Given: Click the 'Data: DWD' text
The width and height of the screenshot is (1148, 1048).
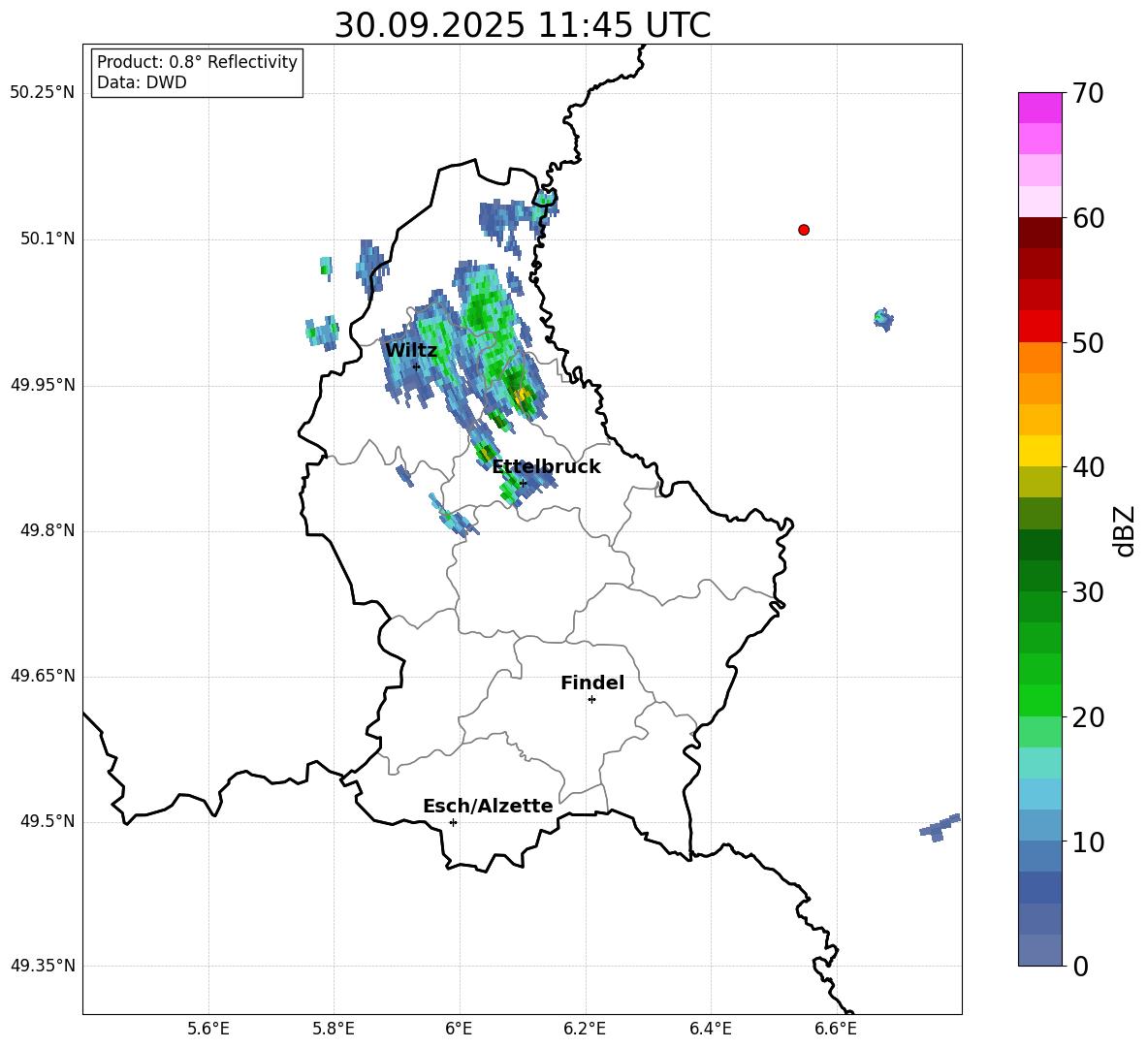Looking at the screenshot, I should 142,82.
